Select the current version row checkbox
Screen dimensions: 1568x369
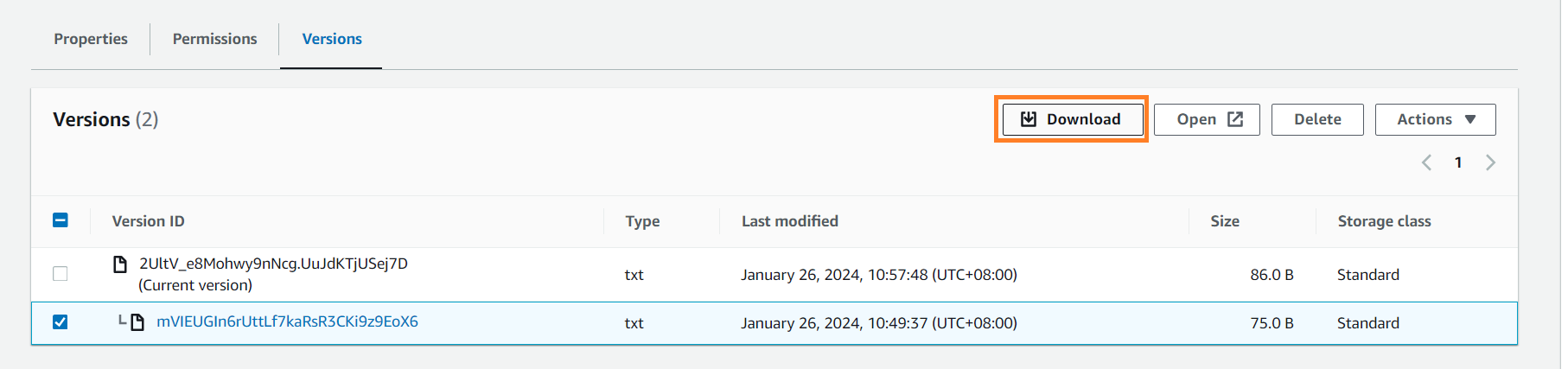61,274
